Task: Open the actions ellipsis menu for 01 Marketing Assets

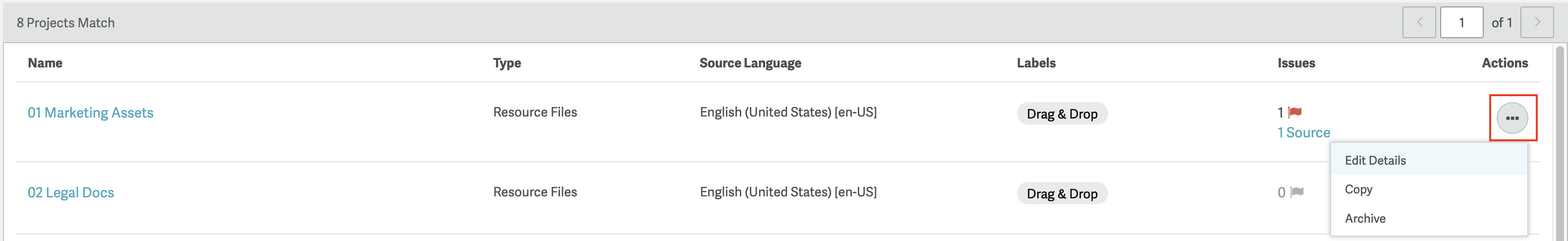Action: (x=1512, y=118)
